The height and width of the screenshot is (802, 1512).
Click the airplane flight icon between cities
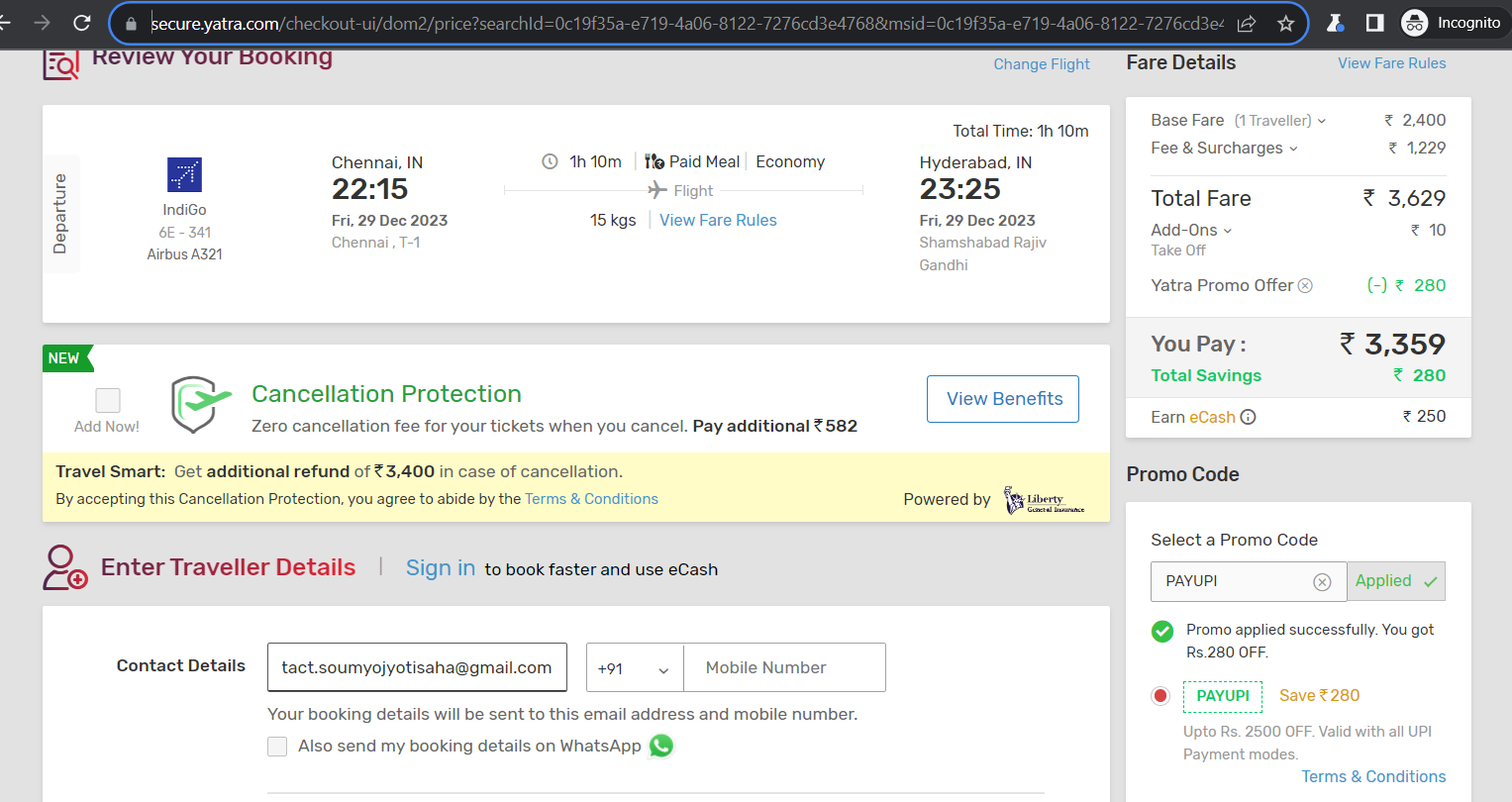coord(656,190)
